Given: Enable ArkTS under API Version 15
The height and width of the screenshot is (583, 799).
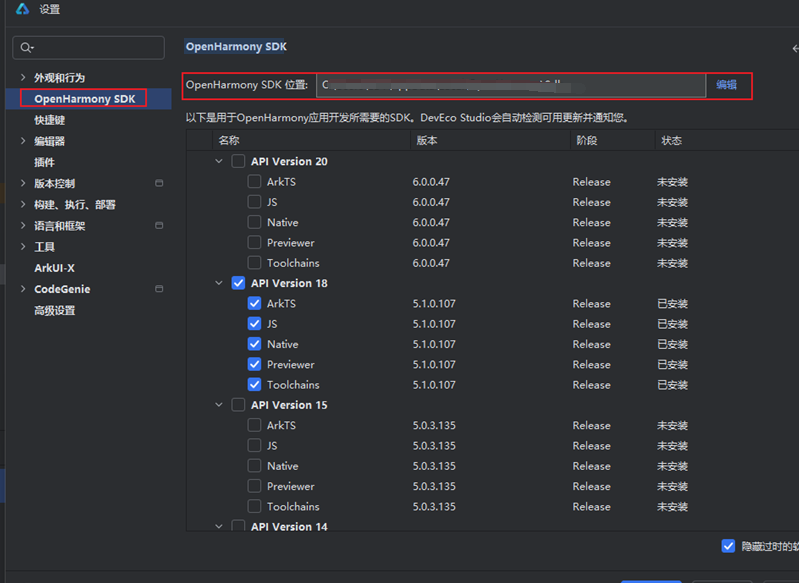Looking at the screenshot, I should (x=254, y=426).
